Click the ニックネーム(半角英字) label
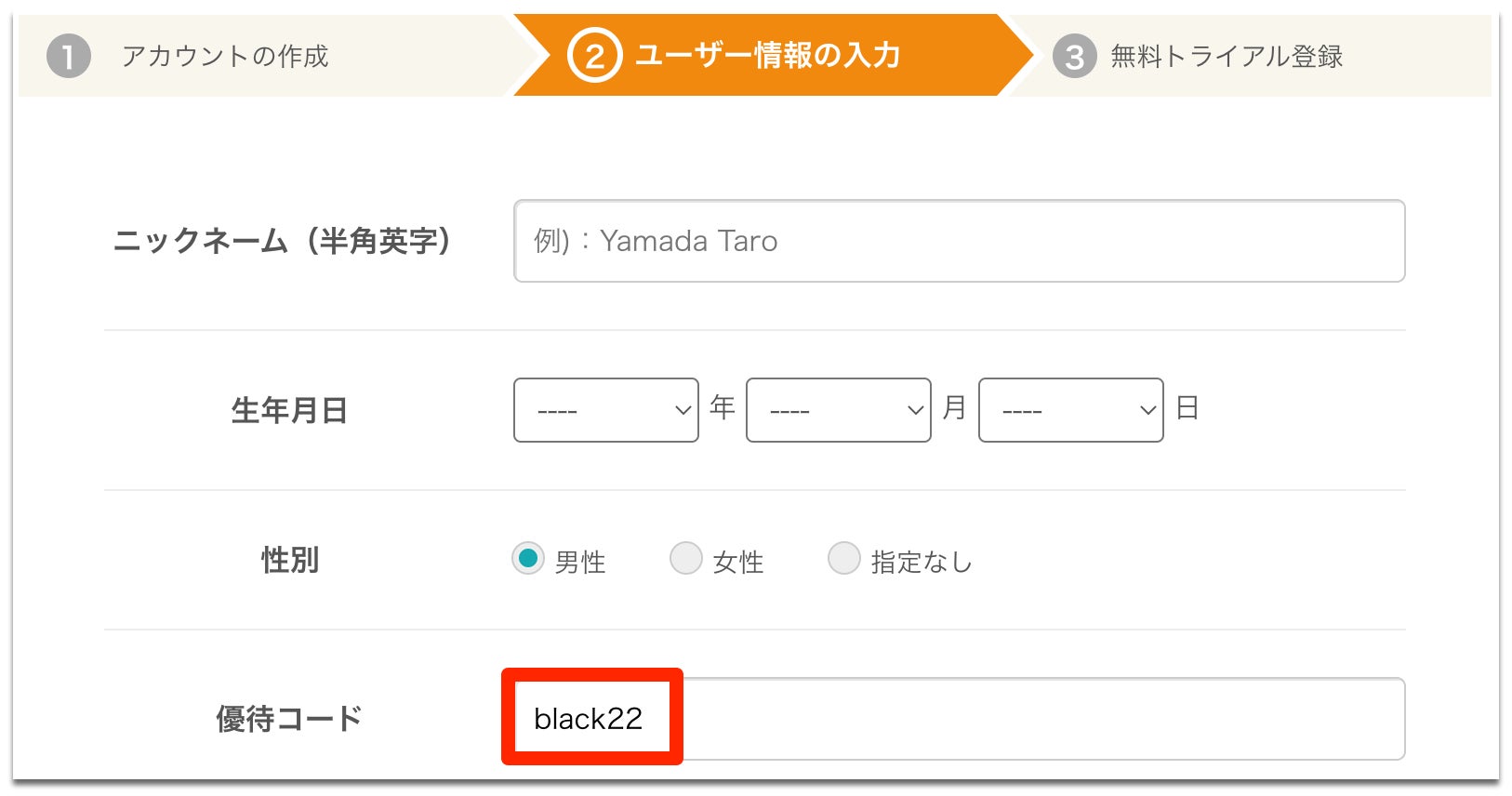This screenshot has width=1512, height=796. 281,241
